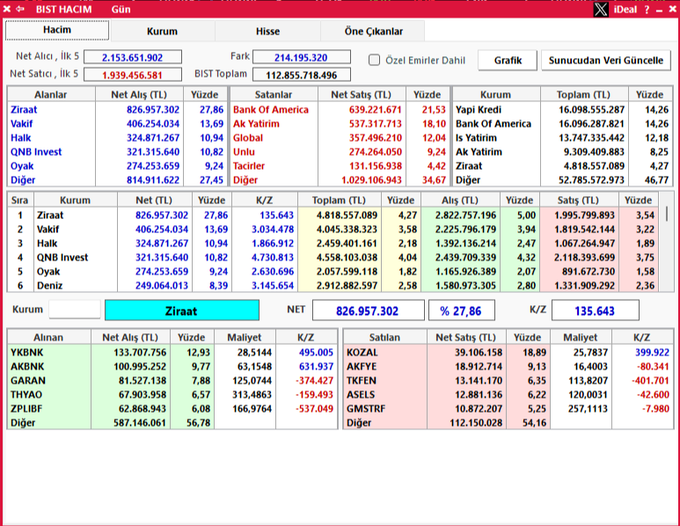Click the cyan Ziraat institution button
680x526 pixels.
[182, 310]
